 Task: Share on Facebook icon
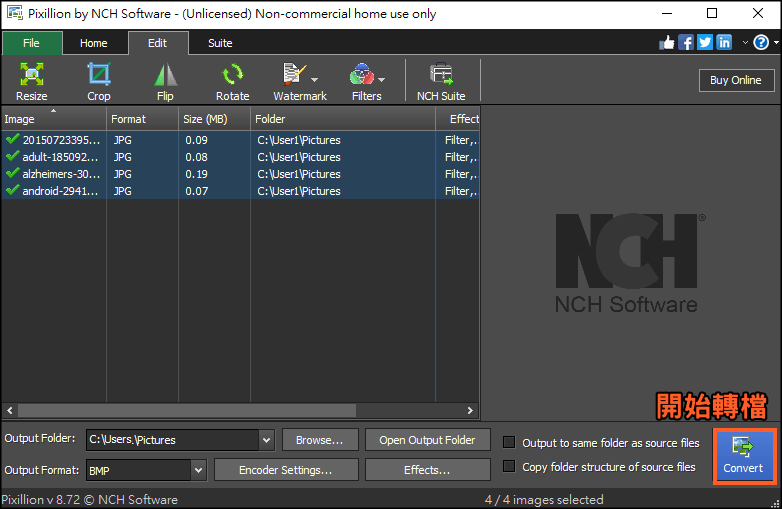[x=686, y=43]
